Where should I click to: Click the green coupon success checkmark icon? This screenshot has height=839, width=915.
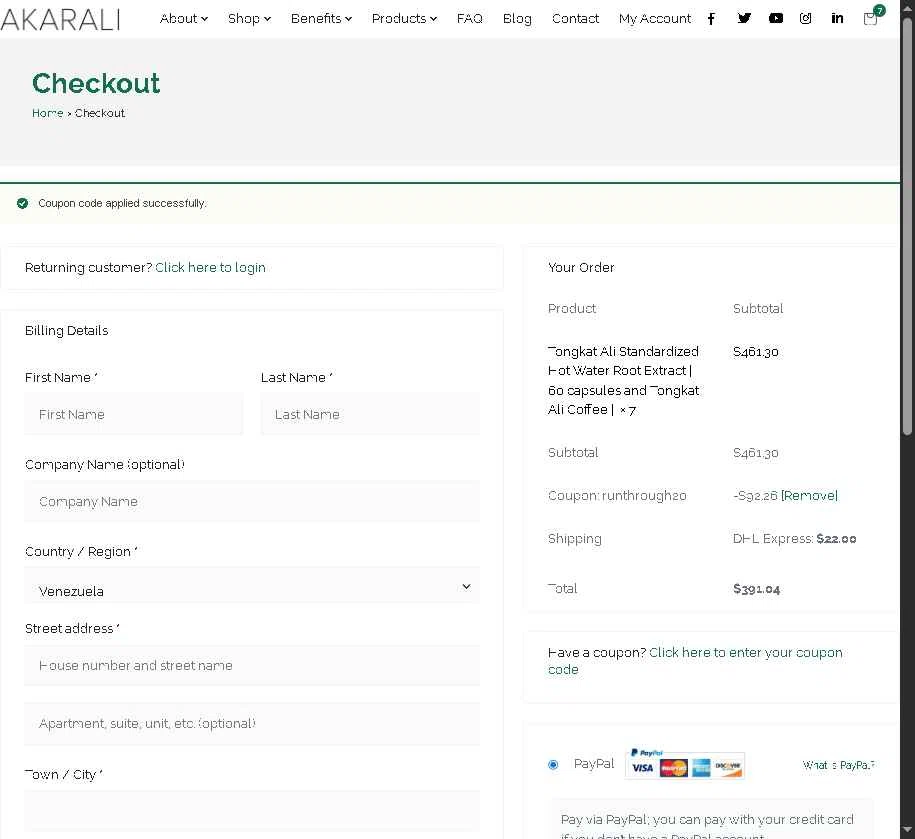point(22,203)
